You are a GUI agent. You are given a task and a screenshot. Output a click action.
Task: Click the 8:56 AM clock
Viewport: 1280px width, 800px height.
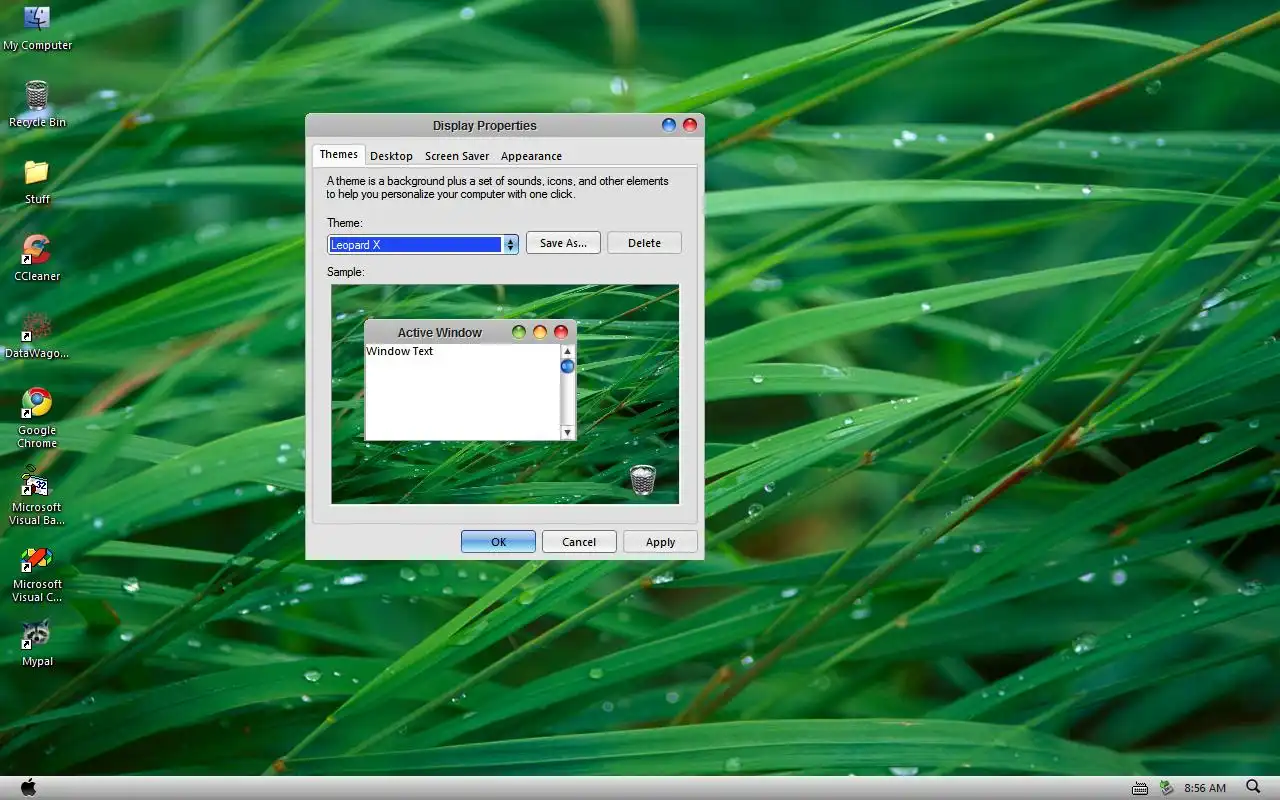pos(1205,788)
